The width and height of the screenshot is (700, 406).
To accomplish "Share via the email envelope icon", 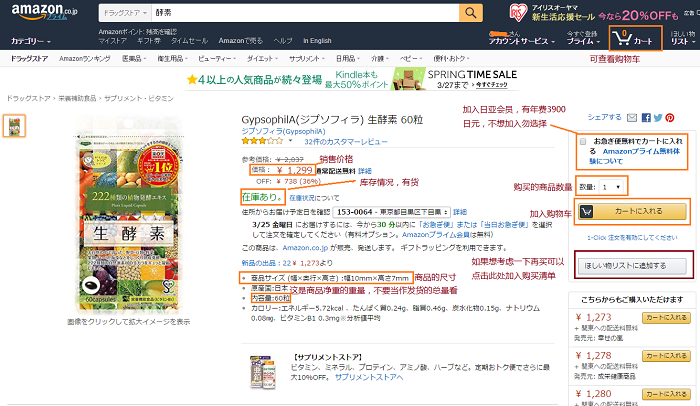I will click(x=632, y=118).
